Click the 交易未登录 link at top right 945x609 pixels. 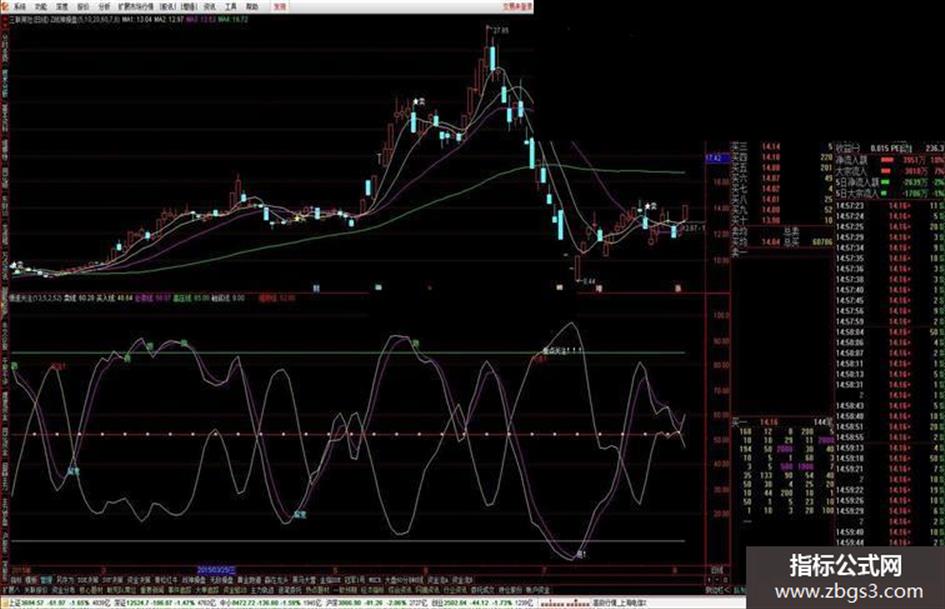click(x=518, y=7)
